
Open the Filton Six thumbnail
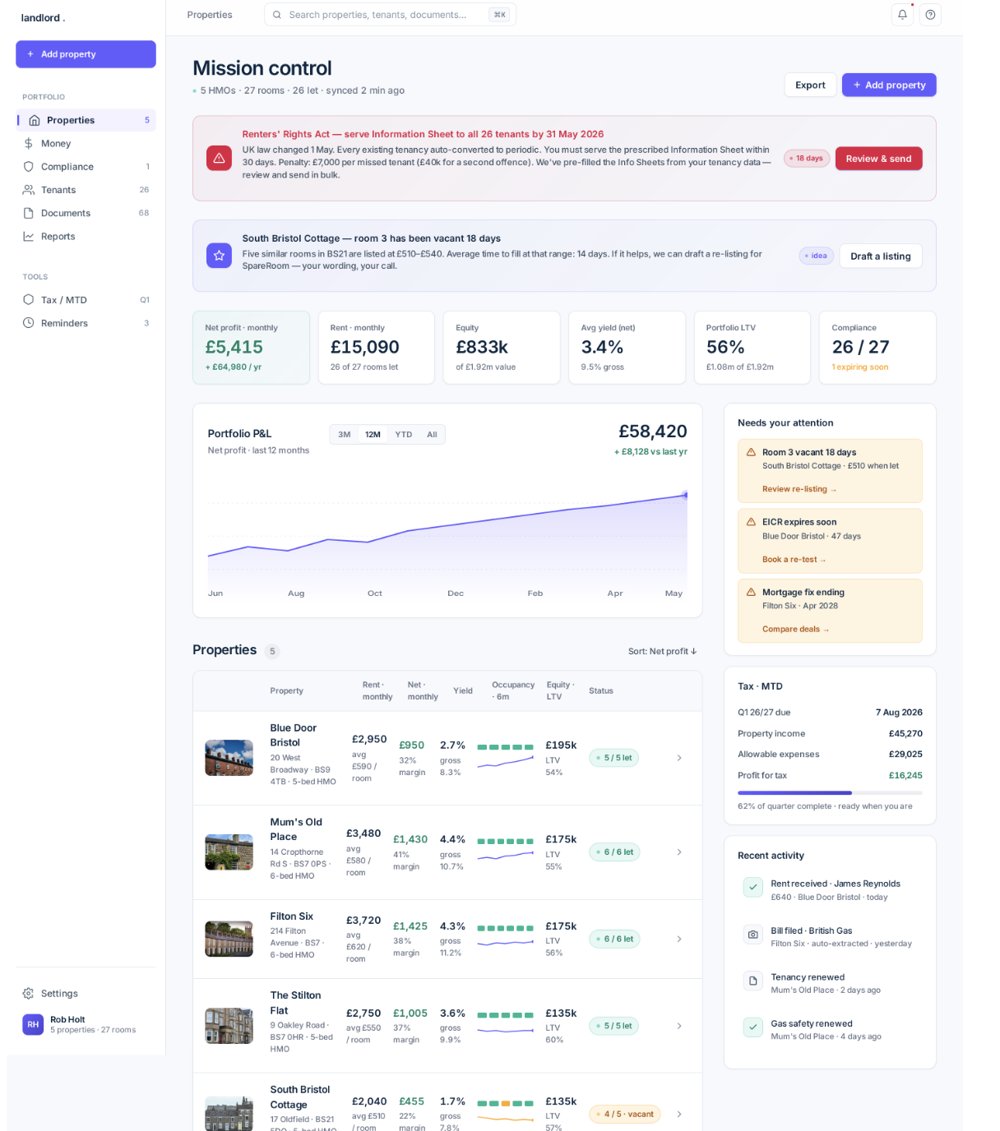(x=229, y=939)
